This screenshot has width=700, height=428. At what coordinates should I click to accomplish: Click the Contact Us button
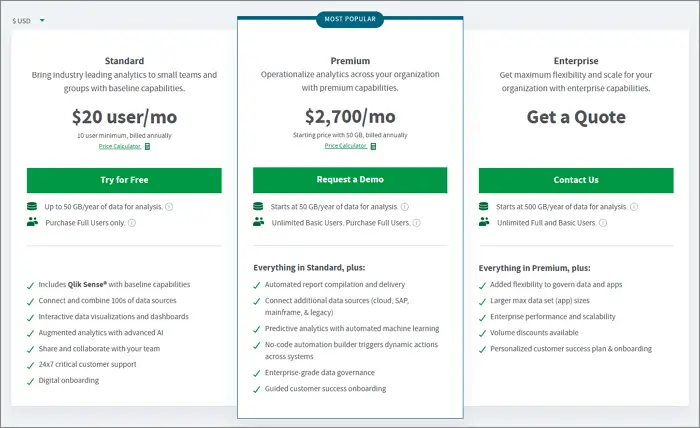click(576, 180)
